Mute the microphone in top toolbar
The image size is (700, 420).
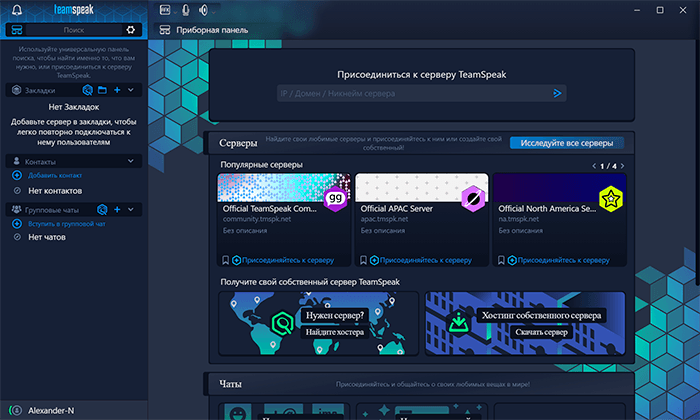point(186,10)
